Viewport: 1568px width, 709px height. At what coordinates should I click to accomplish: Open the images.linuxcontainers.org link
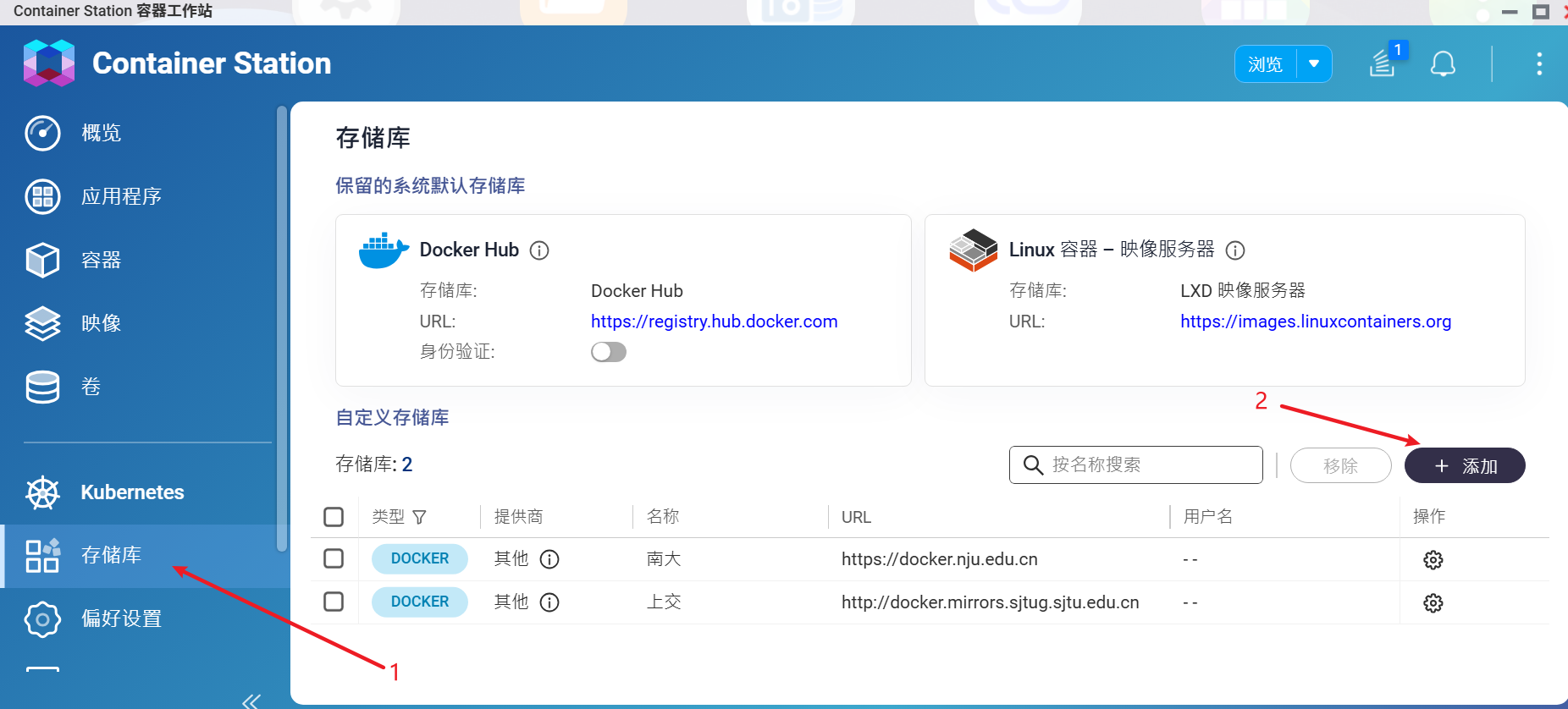click(1316, 322)
